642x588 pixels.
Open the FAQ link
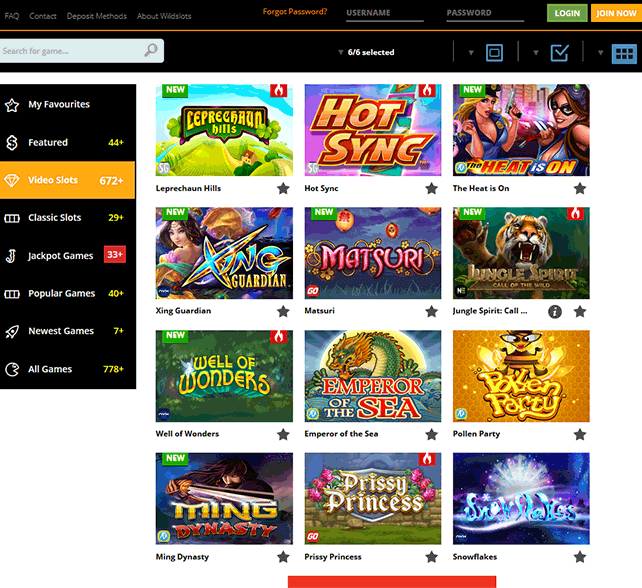[12, 16]
